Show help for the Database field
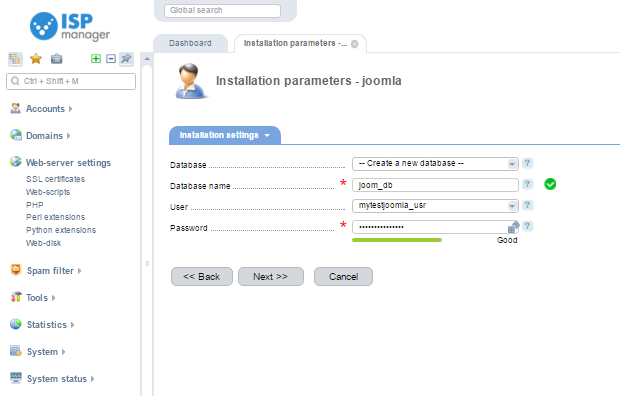Image resolution: width=620 pixels, height=396 pixels. (527, 163)
